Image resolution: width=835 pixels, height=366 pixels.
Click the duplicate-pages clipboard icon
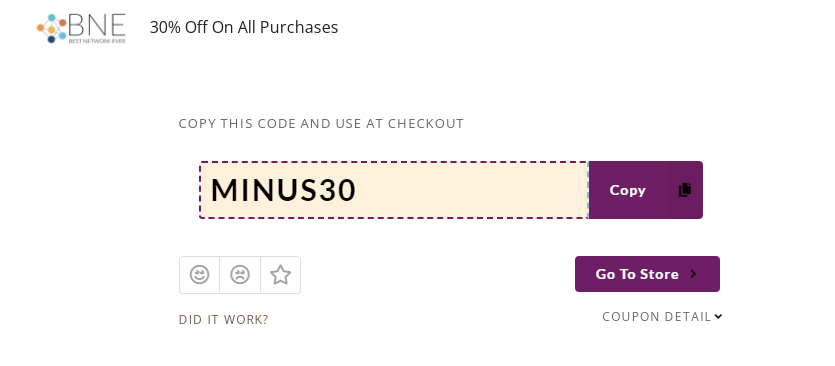[x=685, y=190]
